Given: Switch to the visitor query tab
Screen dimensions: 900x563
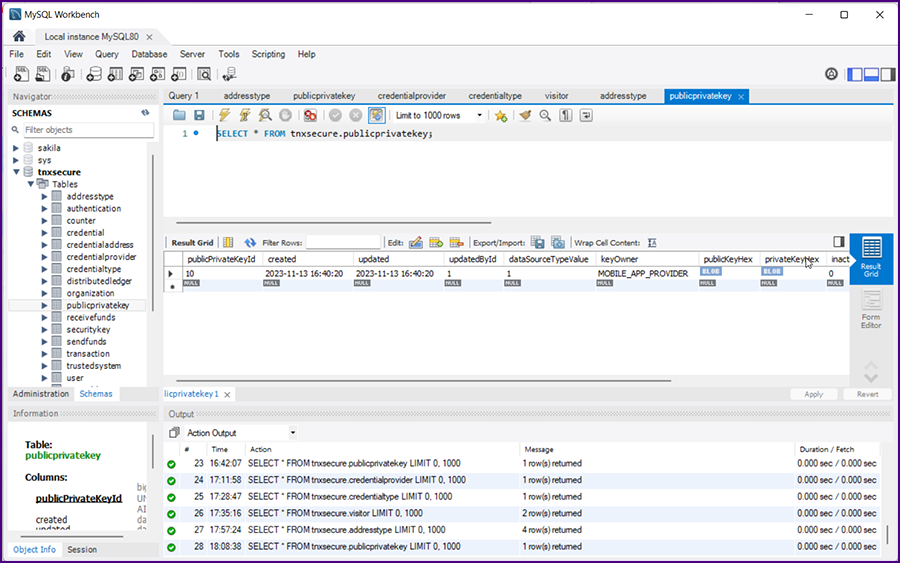Looking at the screenshot, I should click(556, 96).
